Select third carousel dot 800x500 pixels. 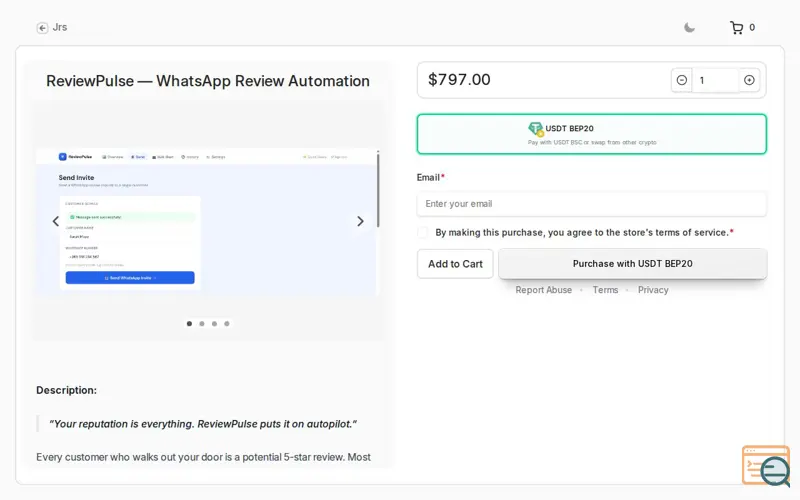tap(214, 323)
